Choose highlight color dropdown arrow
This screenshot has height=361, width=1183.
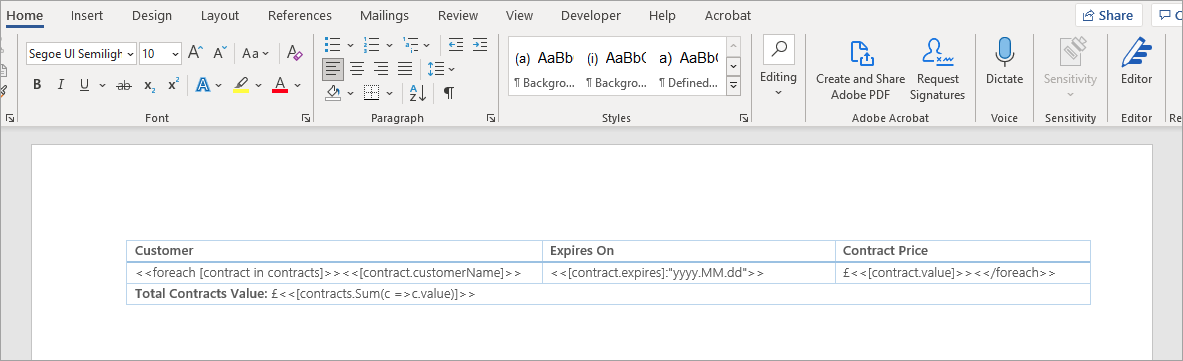click(259, 85)
